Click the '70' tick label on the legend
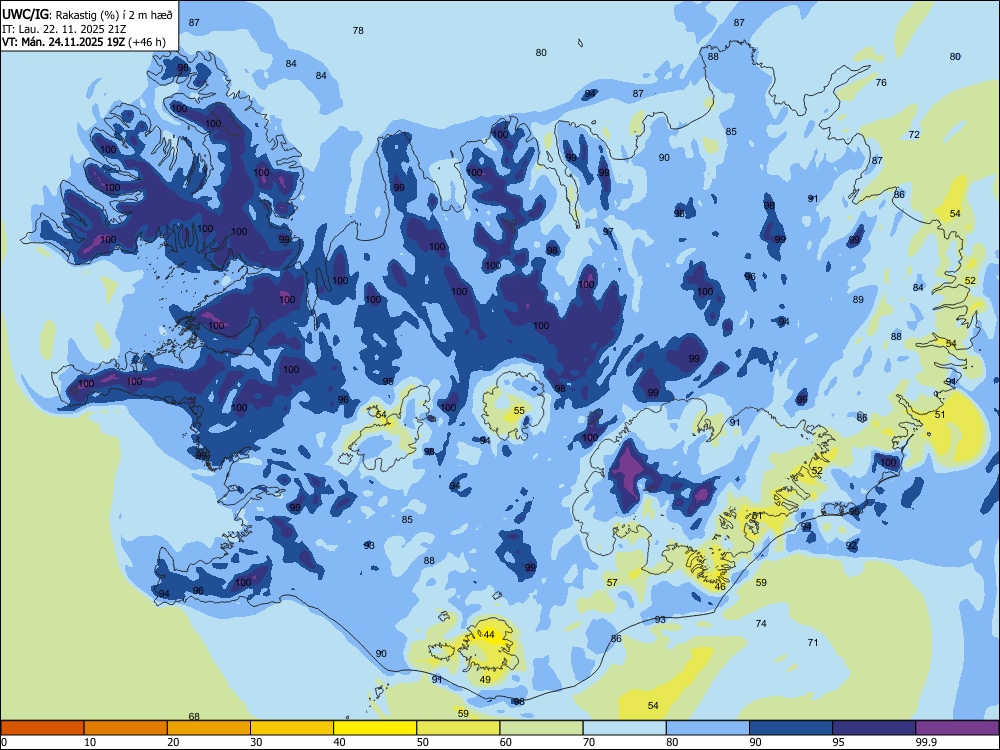1000x750 pixels. [589, 742]
